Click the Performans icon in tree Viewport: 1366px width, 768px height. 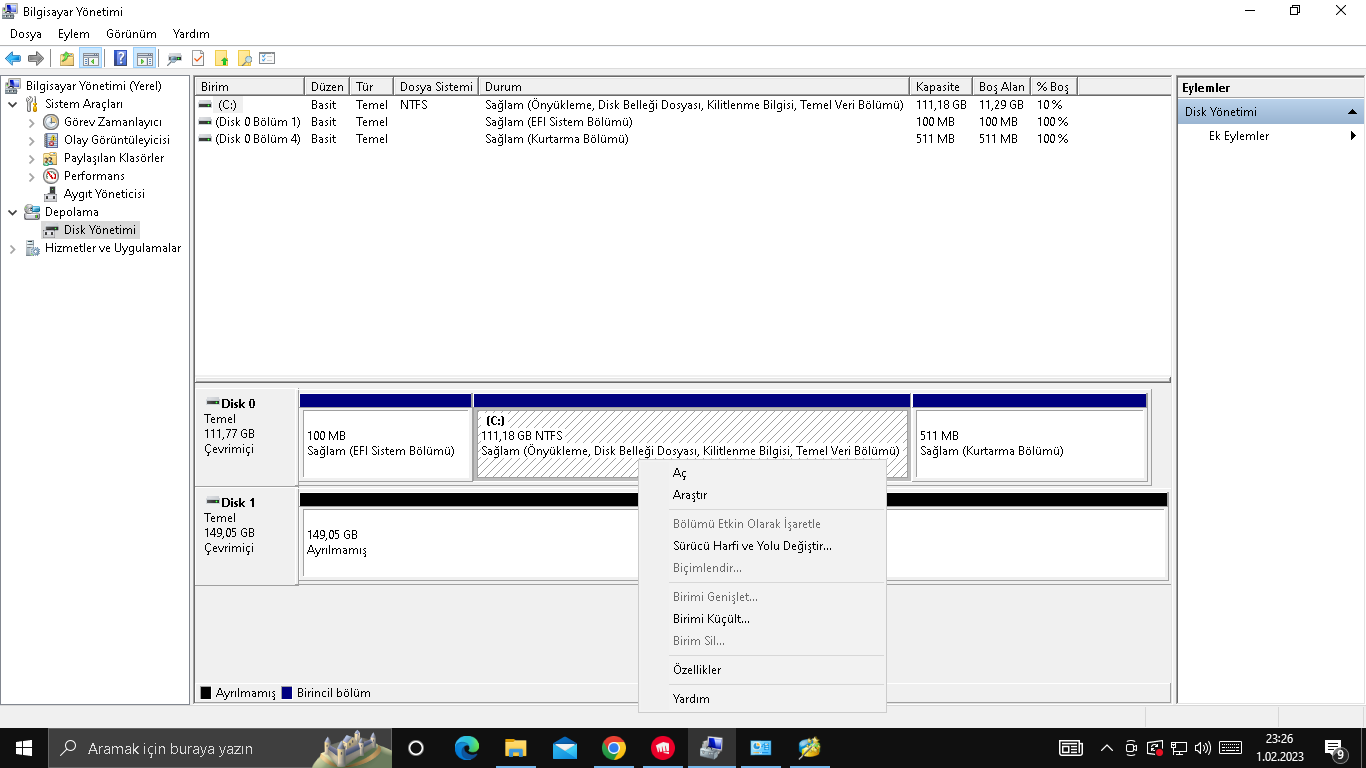pyautogui.click(x=51, y=176)
